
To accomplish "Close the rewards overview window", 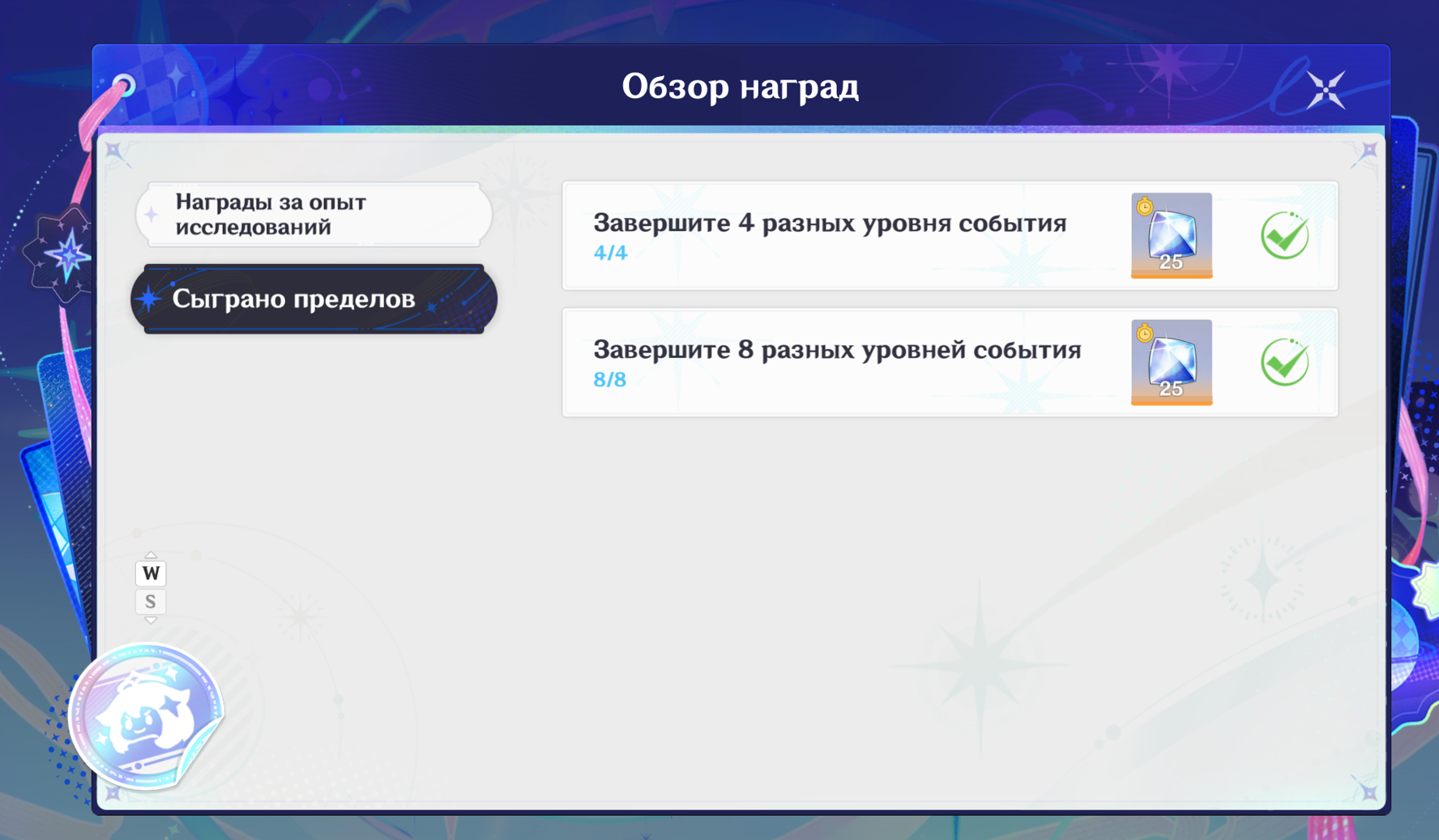I will (1326, 89).
